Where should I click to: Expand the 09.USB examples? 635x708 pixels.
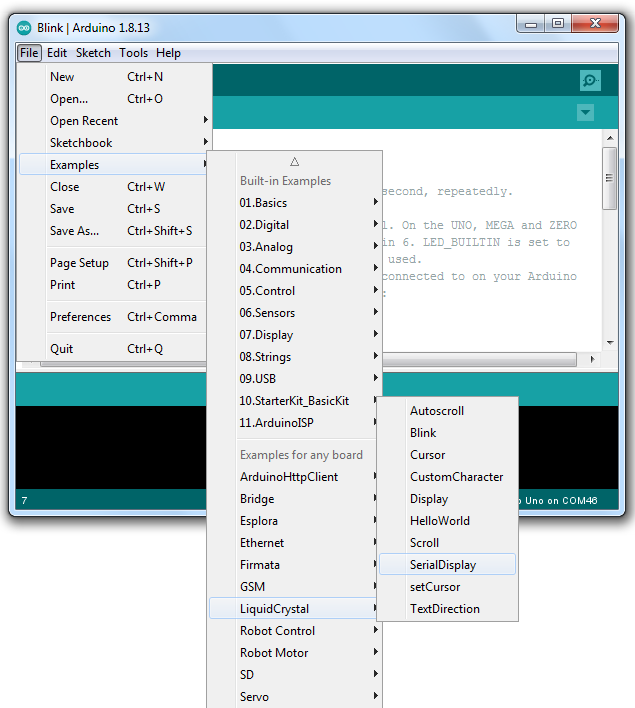(x=295, y=378)
